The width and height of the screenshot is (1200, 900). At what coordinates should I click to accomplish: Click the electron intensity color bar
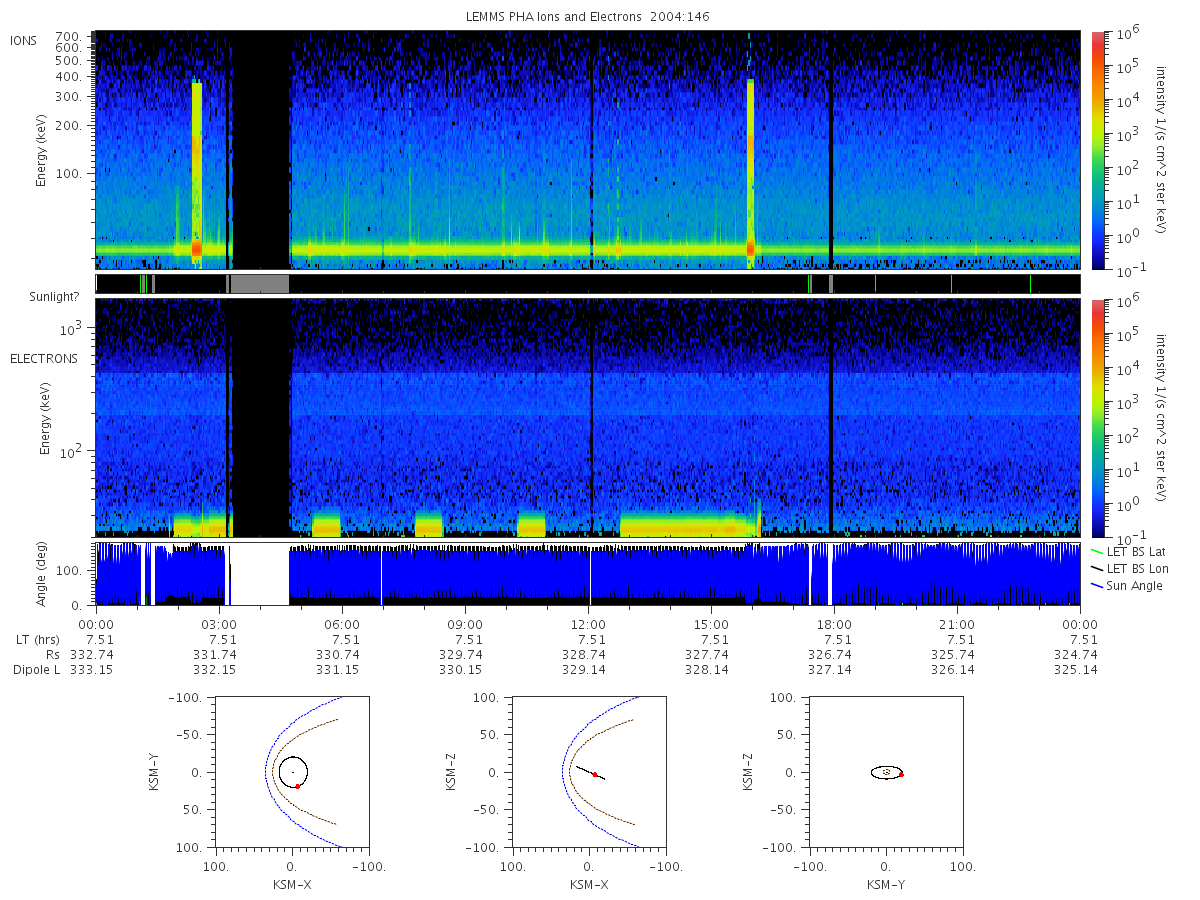(x=1098, y=418)
